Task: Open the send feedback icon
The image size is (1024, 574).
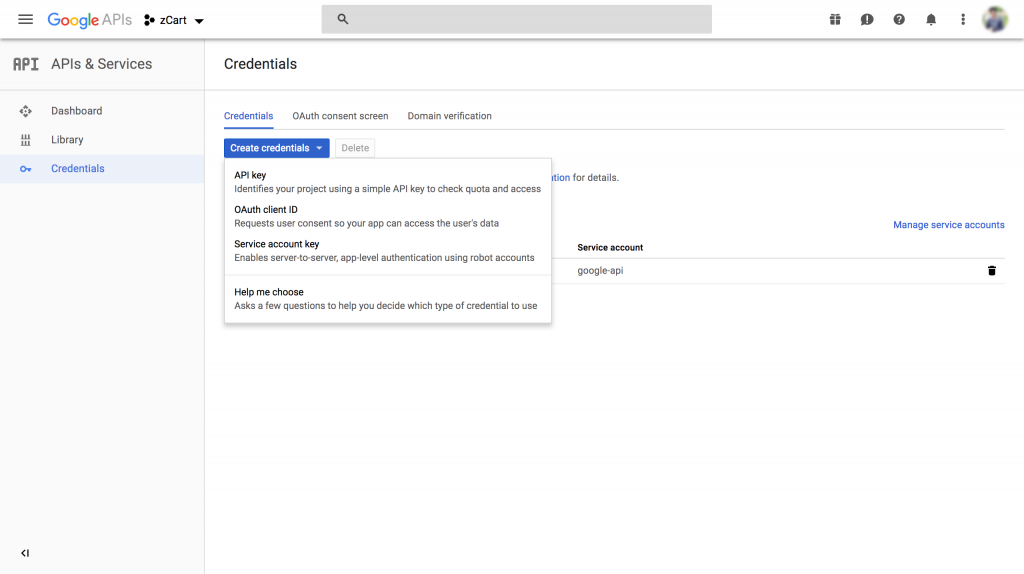Action: tap(867, 20)
